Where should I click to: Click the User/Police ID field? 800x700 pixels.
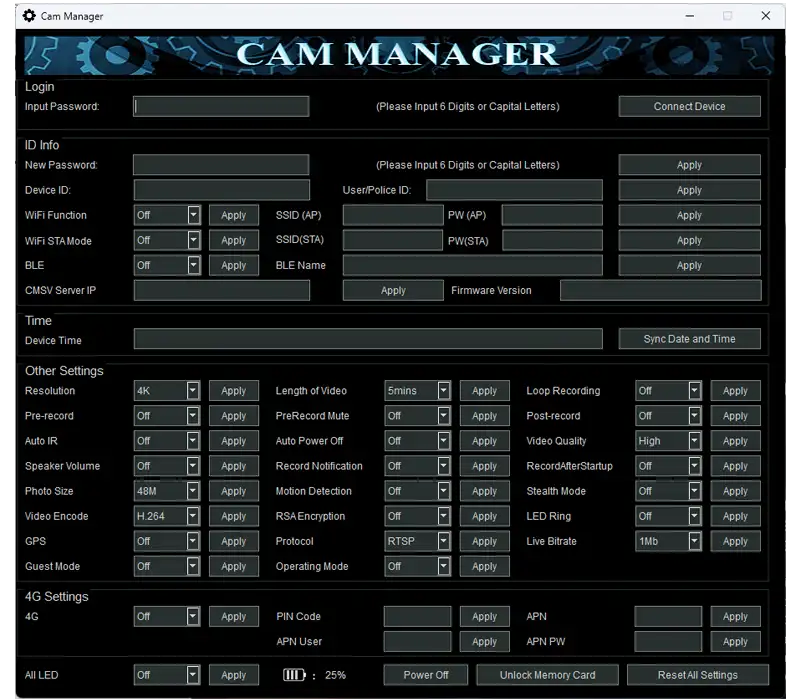514,190
